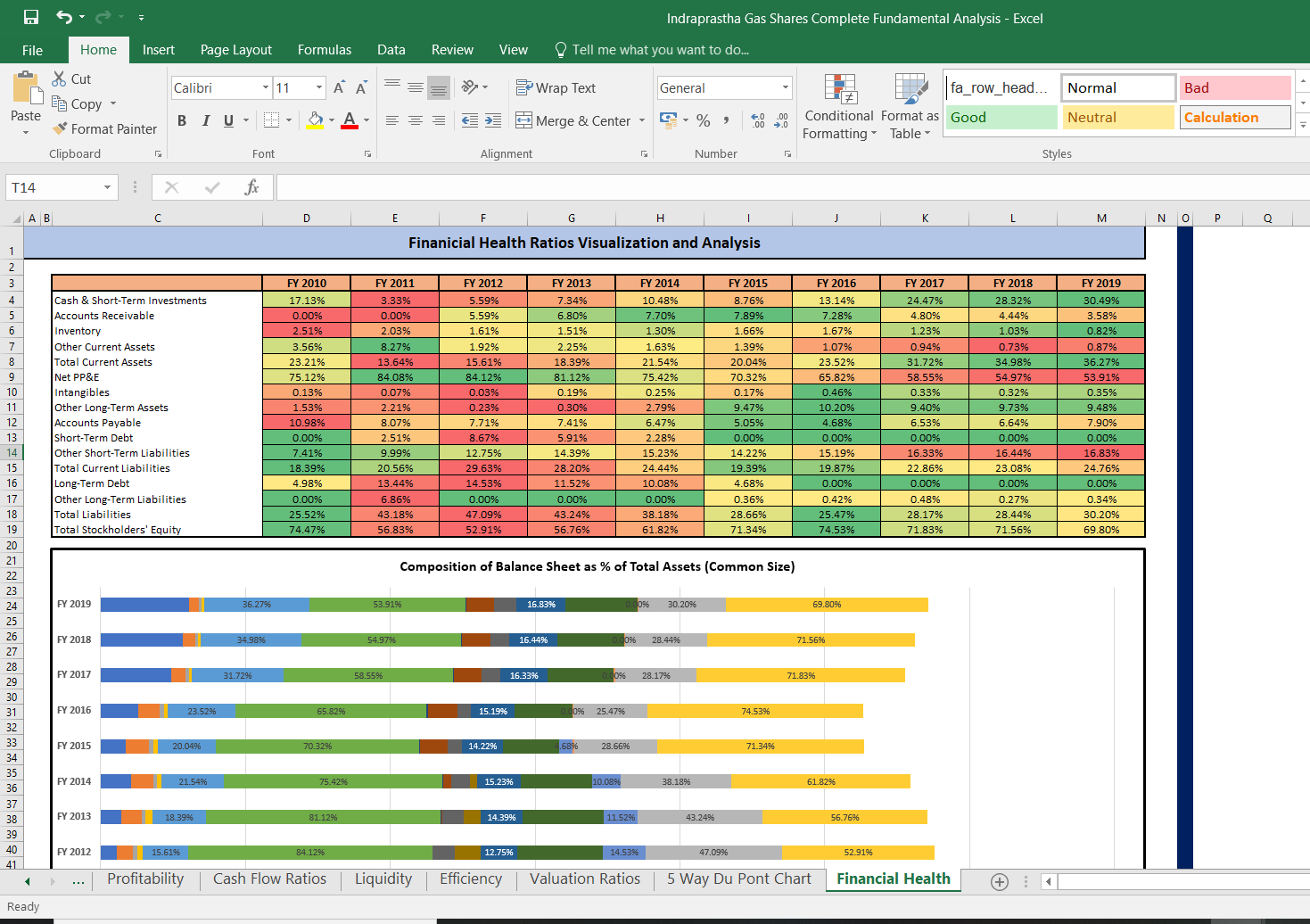This screenshot has width=1310, height=924.
Task: Open Format as Table menu
Action: coord(910,106)
